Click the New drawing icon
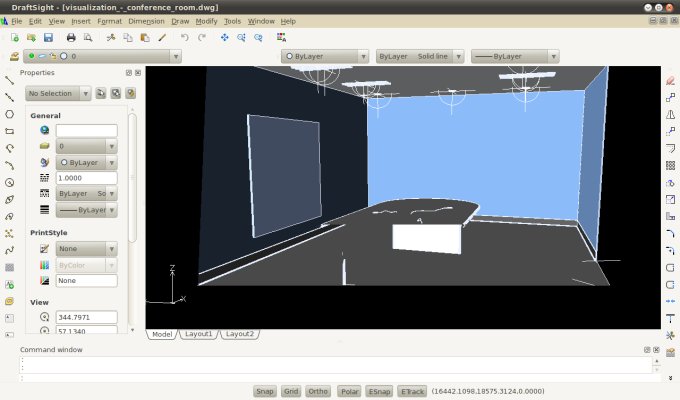The height and width of the screenshot is (400, 680). coord(15,38)
